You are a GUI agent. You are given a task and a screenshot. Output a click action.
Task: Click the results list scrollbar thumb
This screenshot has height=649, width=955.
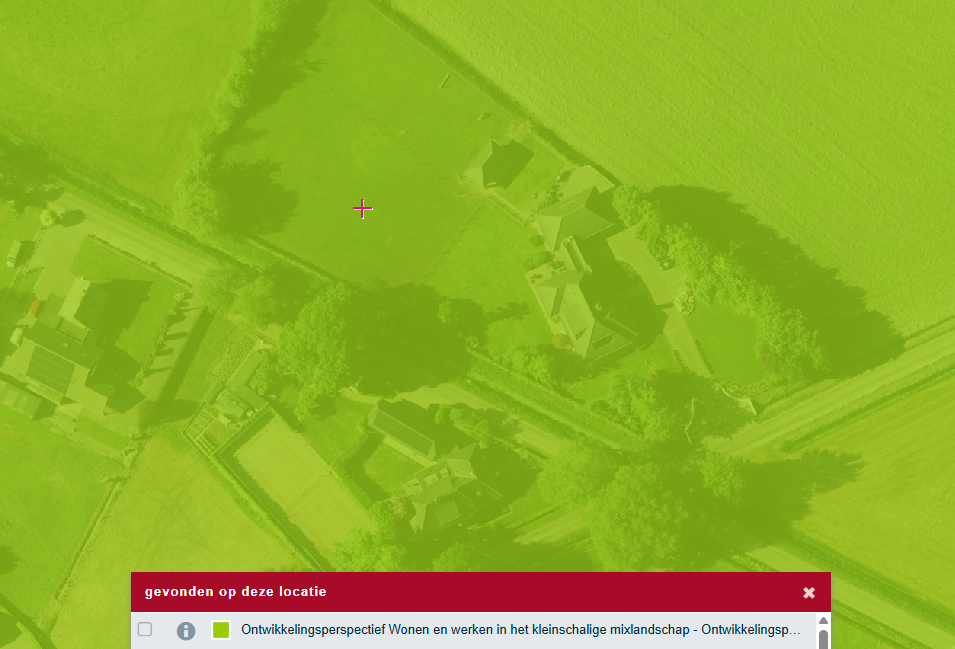[x=823, y=639]
